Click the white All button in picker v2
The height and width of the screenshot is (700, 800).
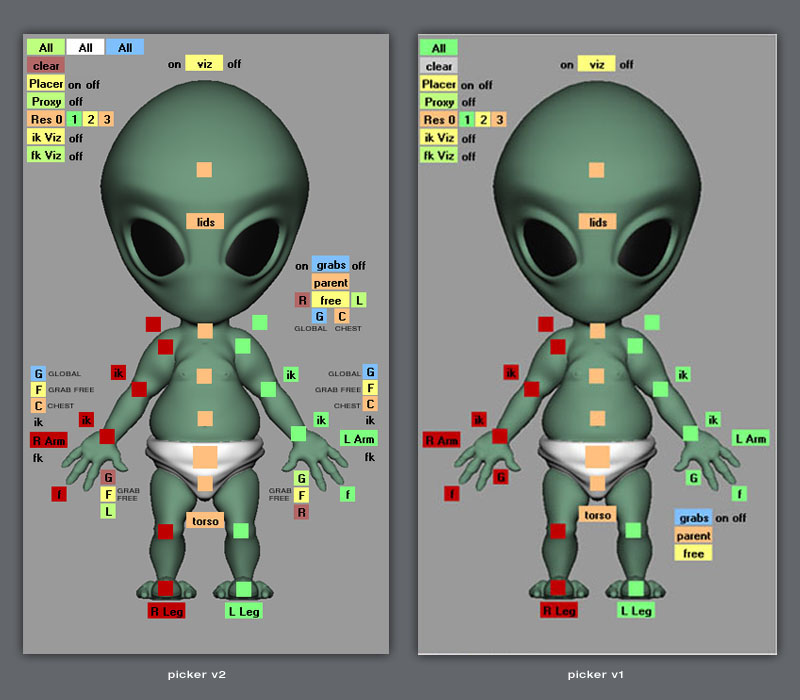click(85, 47)
